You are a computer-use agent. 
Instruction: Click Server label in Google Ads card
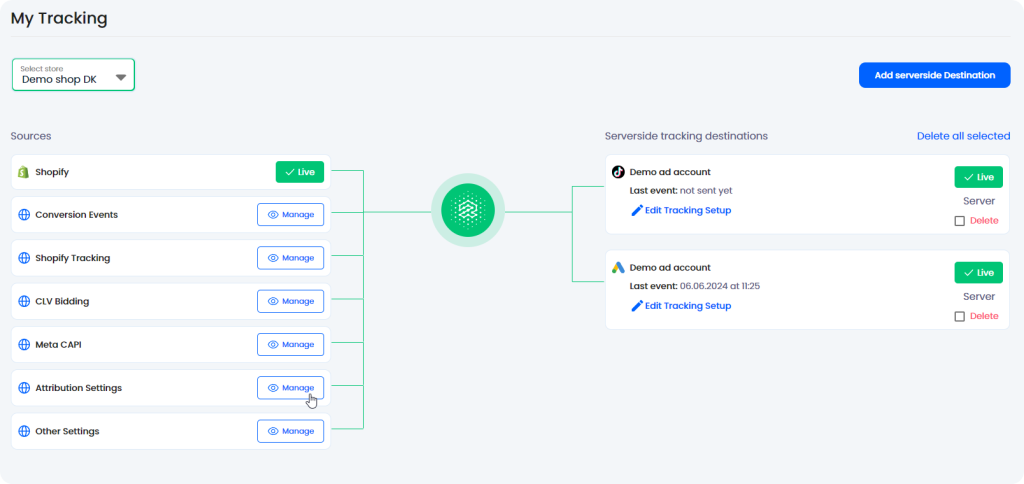[x=979, y=297]
